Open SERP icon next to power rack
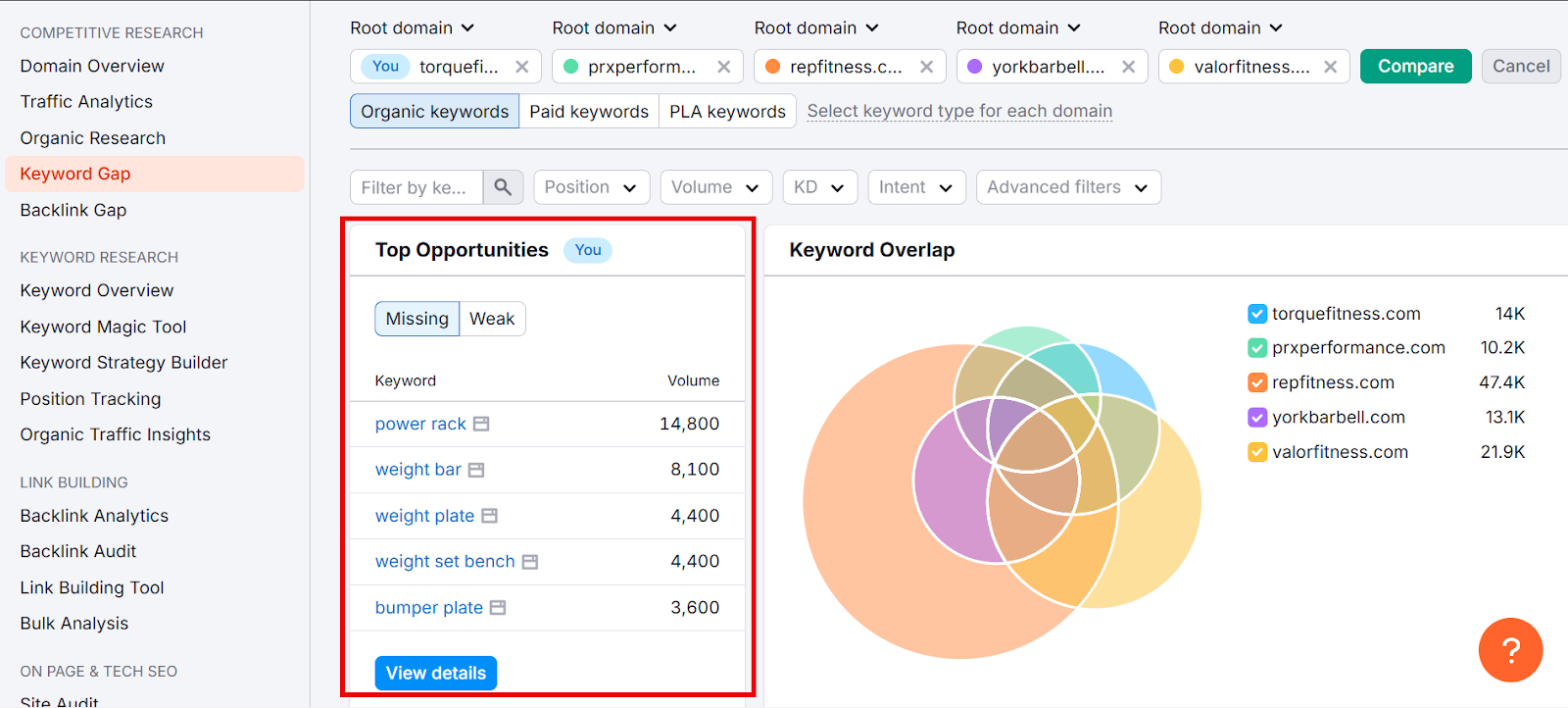 [481, 424]
